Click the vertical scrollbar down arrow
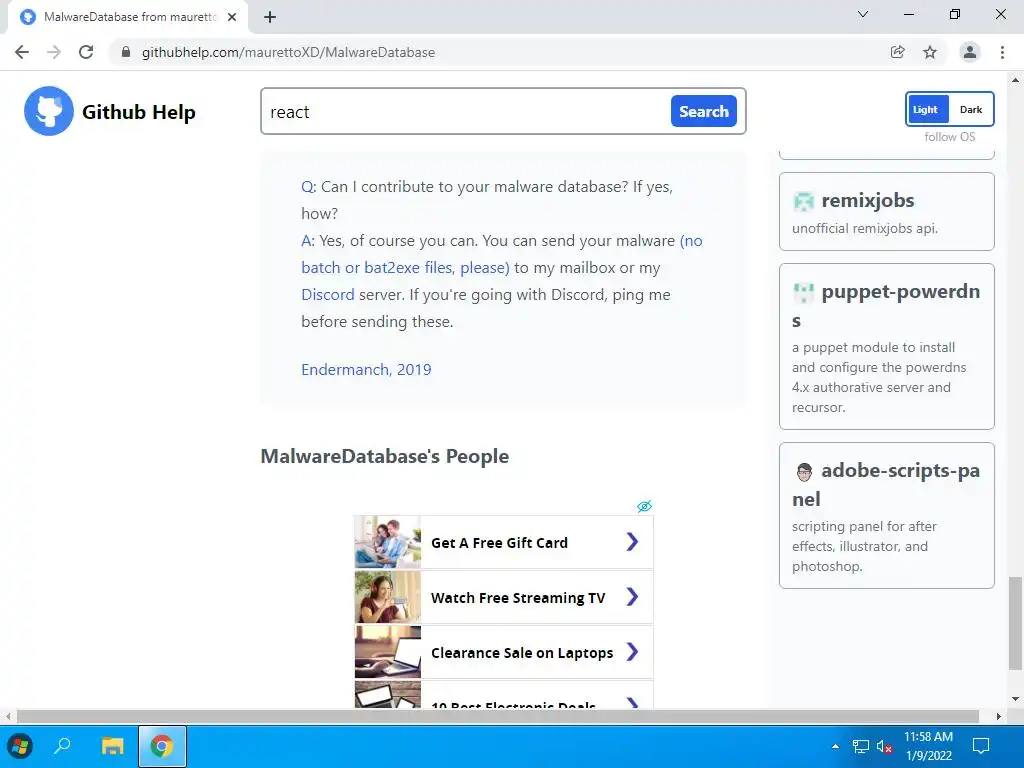 click(x=1015, y=699)
